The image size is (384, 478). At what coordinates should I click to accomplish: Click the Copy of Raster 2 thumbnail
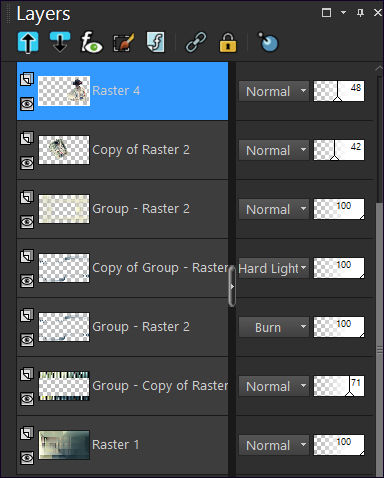point(64,150)
